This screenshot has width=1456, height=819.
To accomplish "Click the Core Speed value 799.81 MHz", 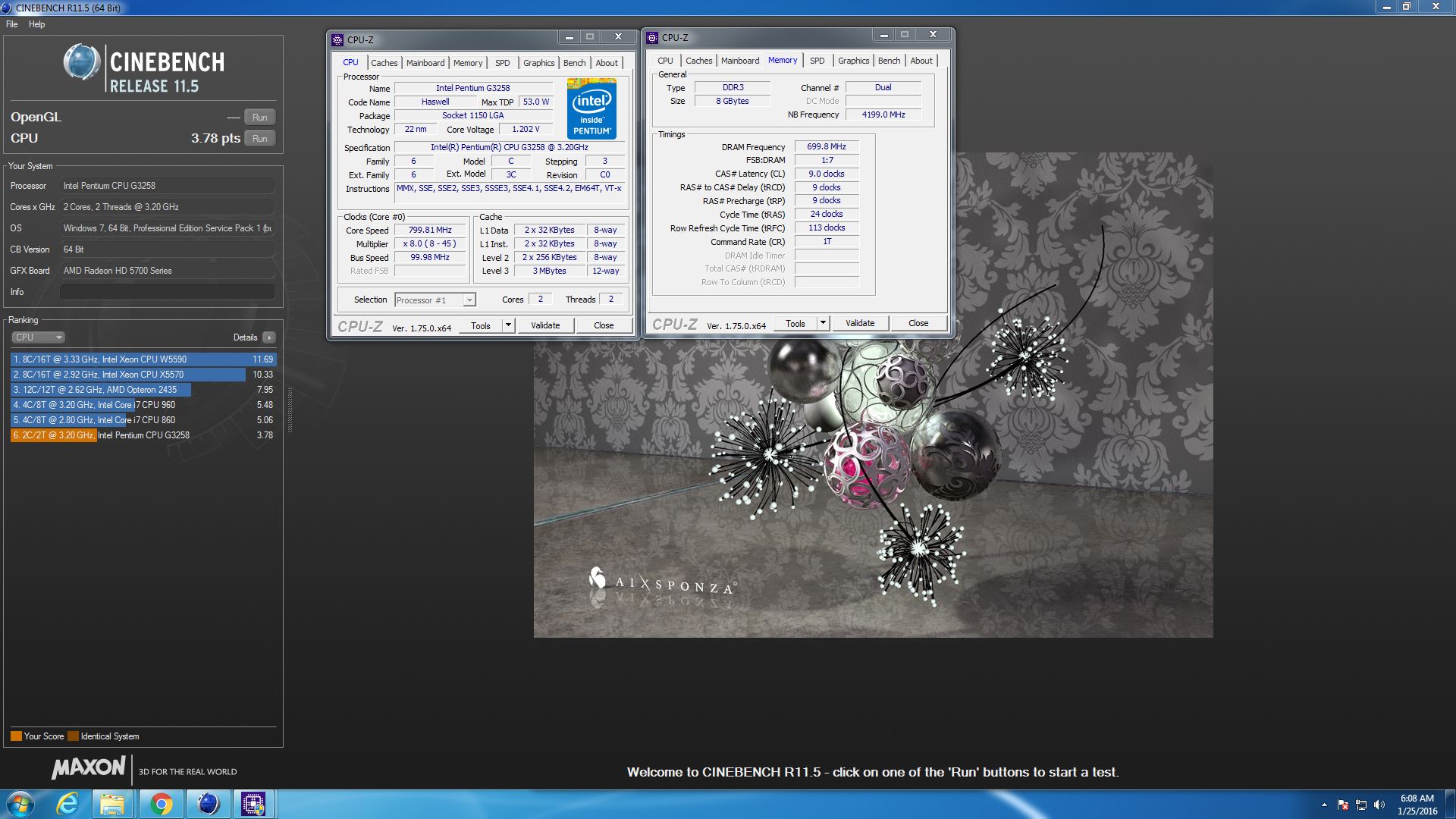I will point(430,231).
